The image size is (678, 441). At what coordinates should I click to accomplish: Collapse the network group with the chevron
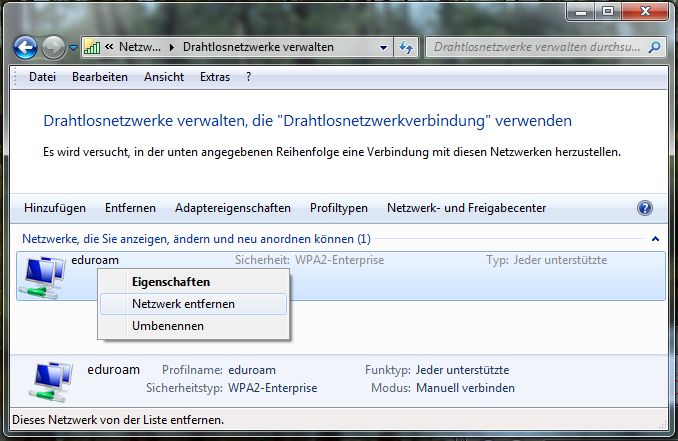(655, 239)
